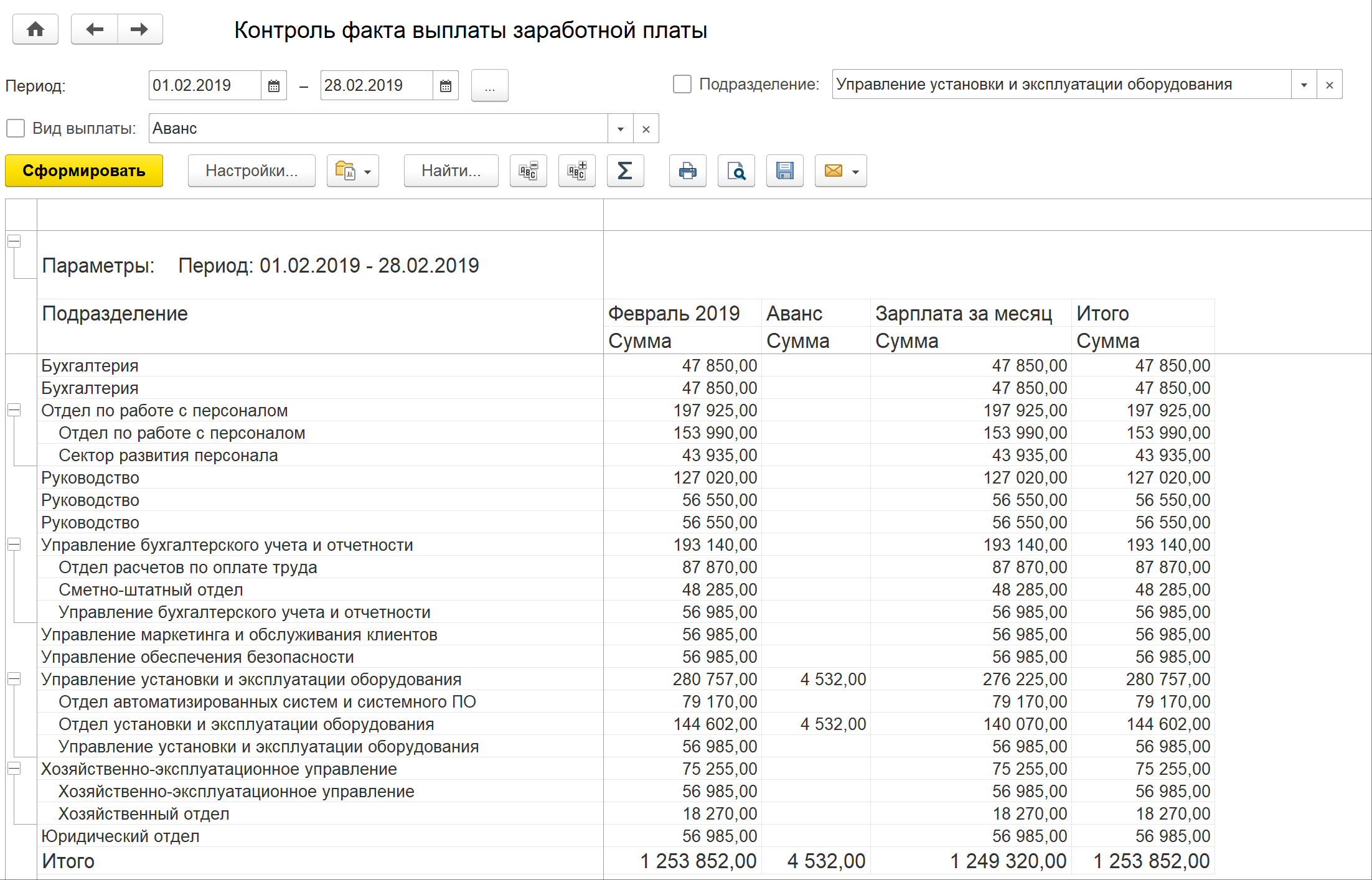Click the end date field 28.02.2019
Image resolution: width=1372 pixels, height=880 pixels.
[377, 86]
